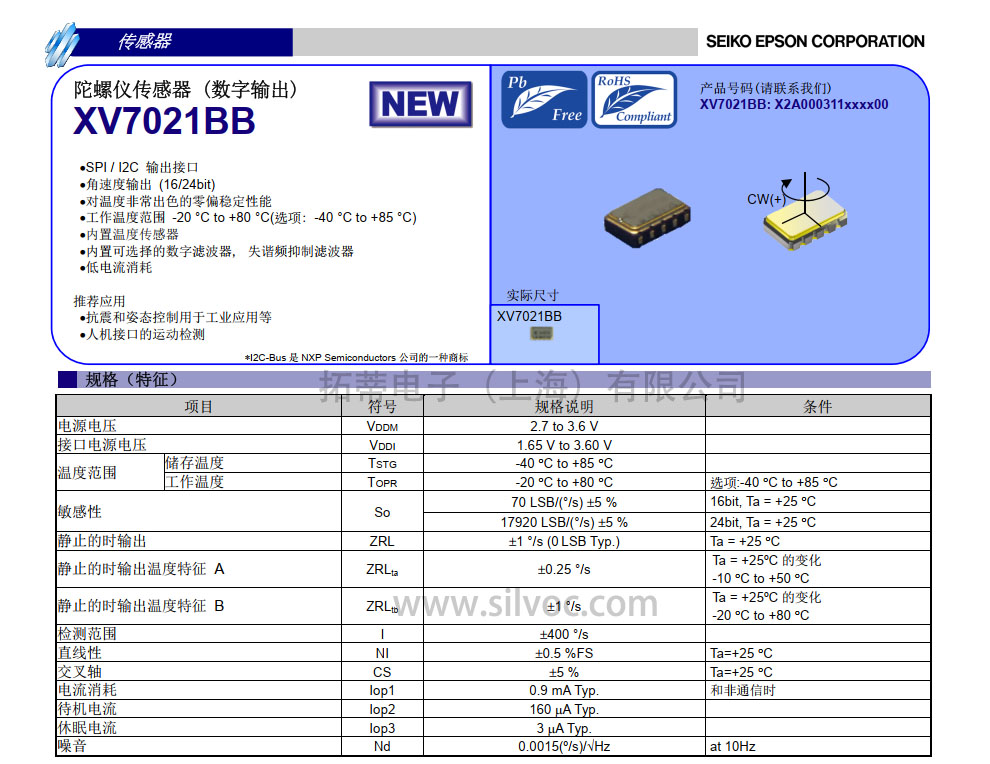The height and width of the screenshot is (764, 990).
Task: Click the 条件 column header
Action: coord(818,407)
